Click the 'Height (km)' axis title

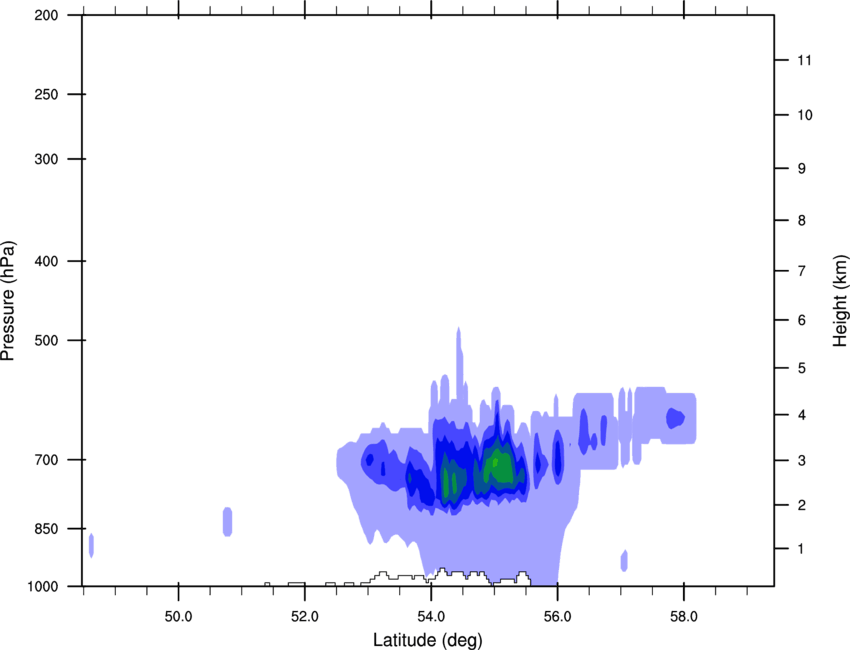(x=840, y=300)
